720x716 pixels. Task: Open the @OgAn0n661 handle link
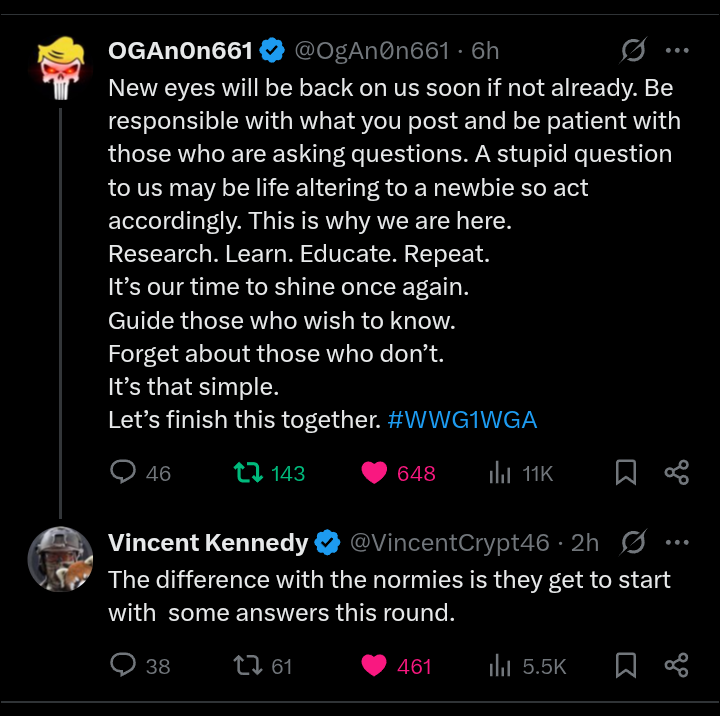[371, 50]
